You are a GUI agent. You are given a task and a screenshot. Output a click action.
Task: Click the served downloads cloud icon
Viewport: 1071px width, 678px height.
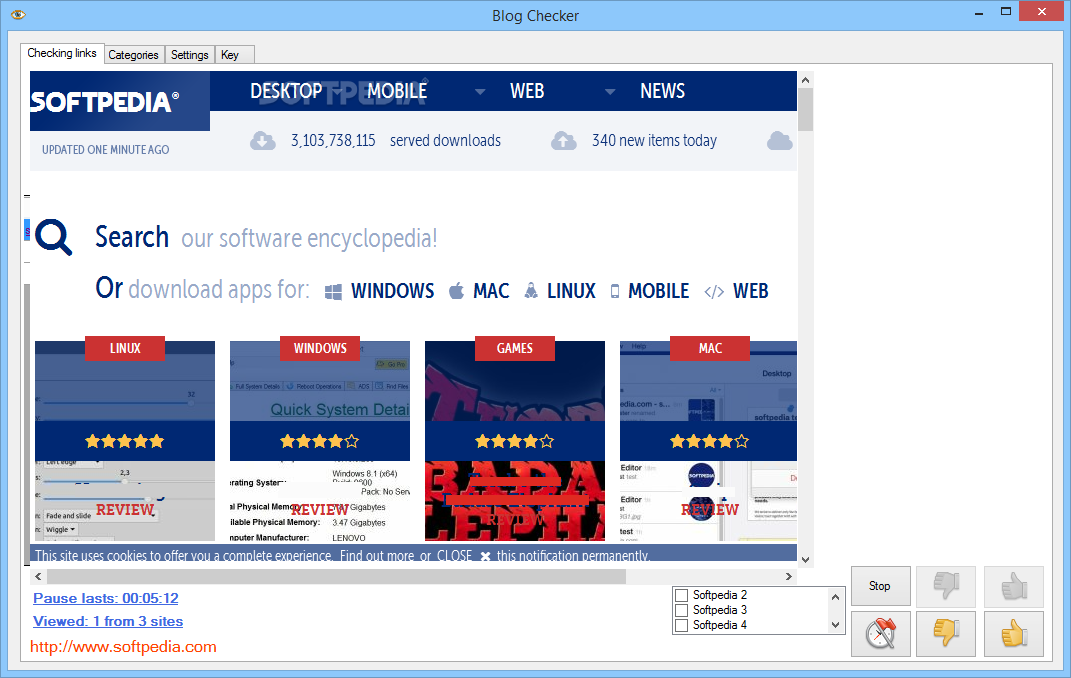coord(262,141)
